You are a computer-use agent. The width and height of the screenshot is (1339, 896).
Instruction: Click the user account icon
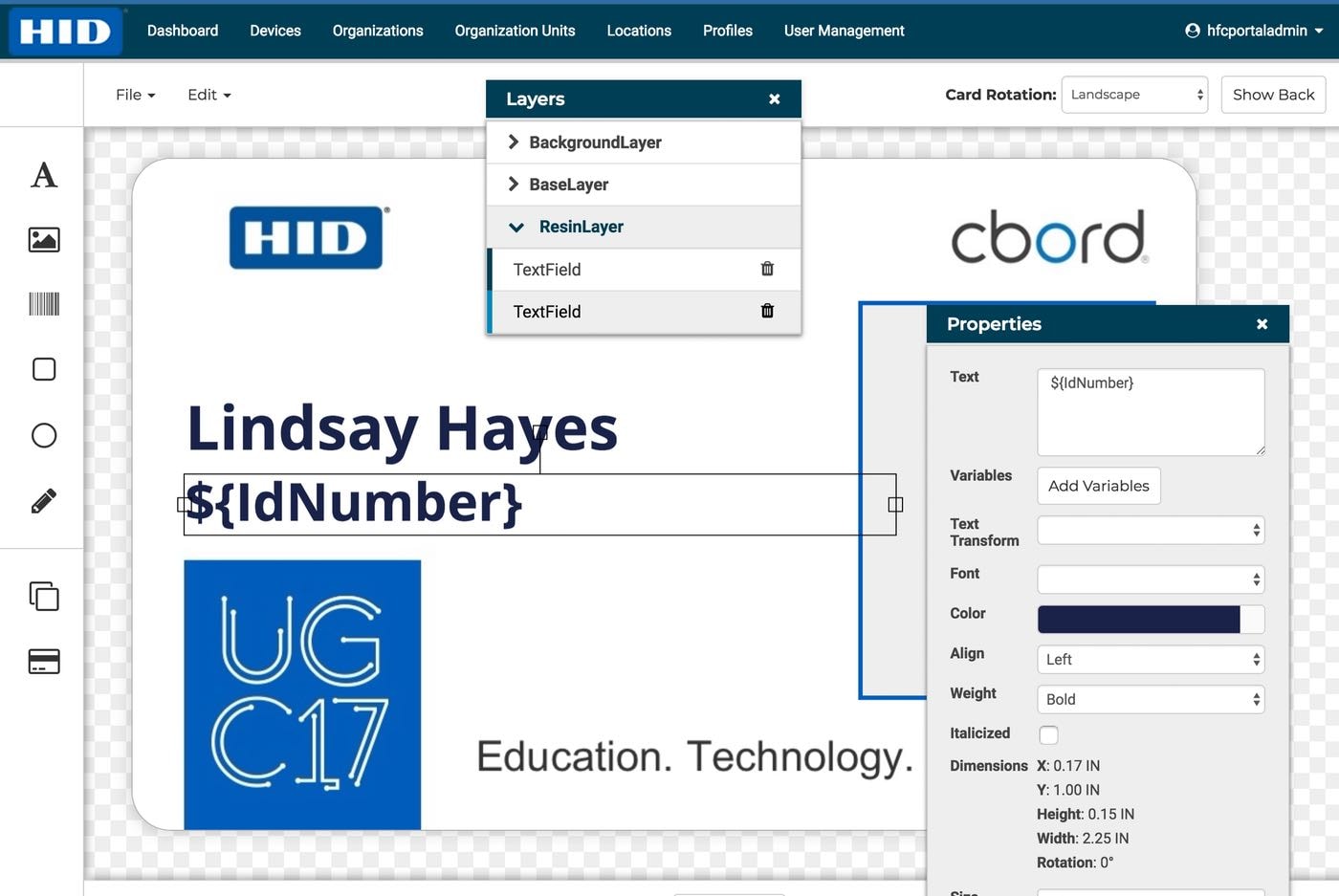point(1193,31)
